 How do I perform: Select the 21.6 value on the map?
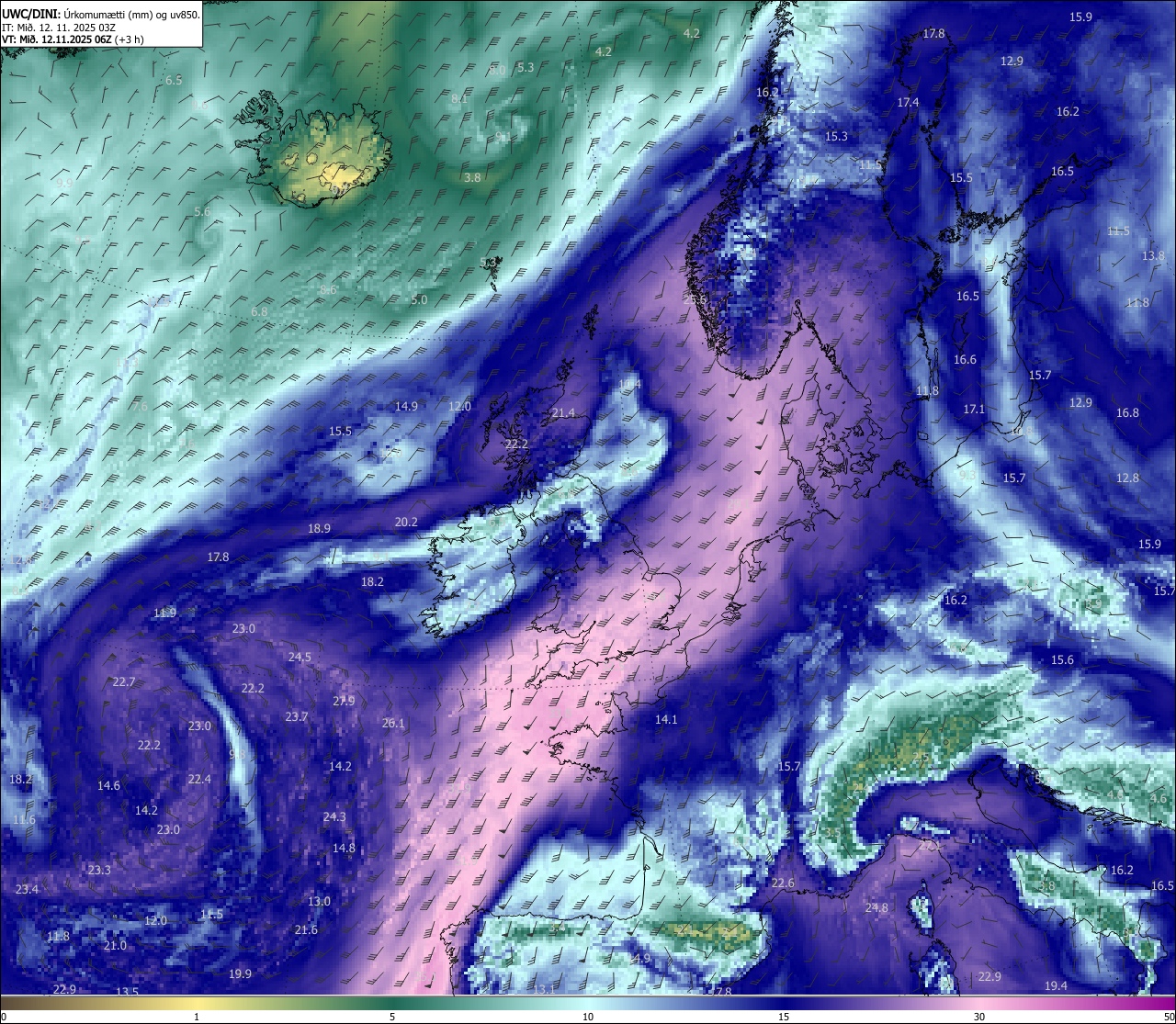[306, 929]
